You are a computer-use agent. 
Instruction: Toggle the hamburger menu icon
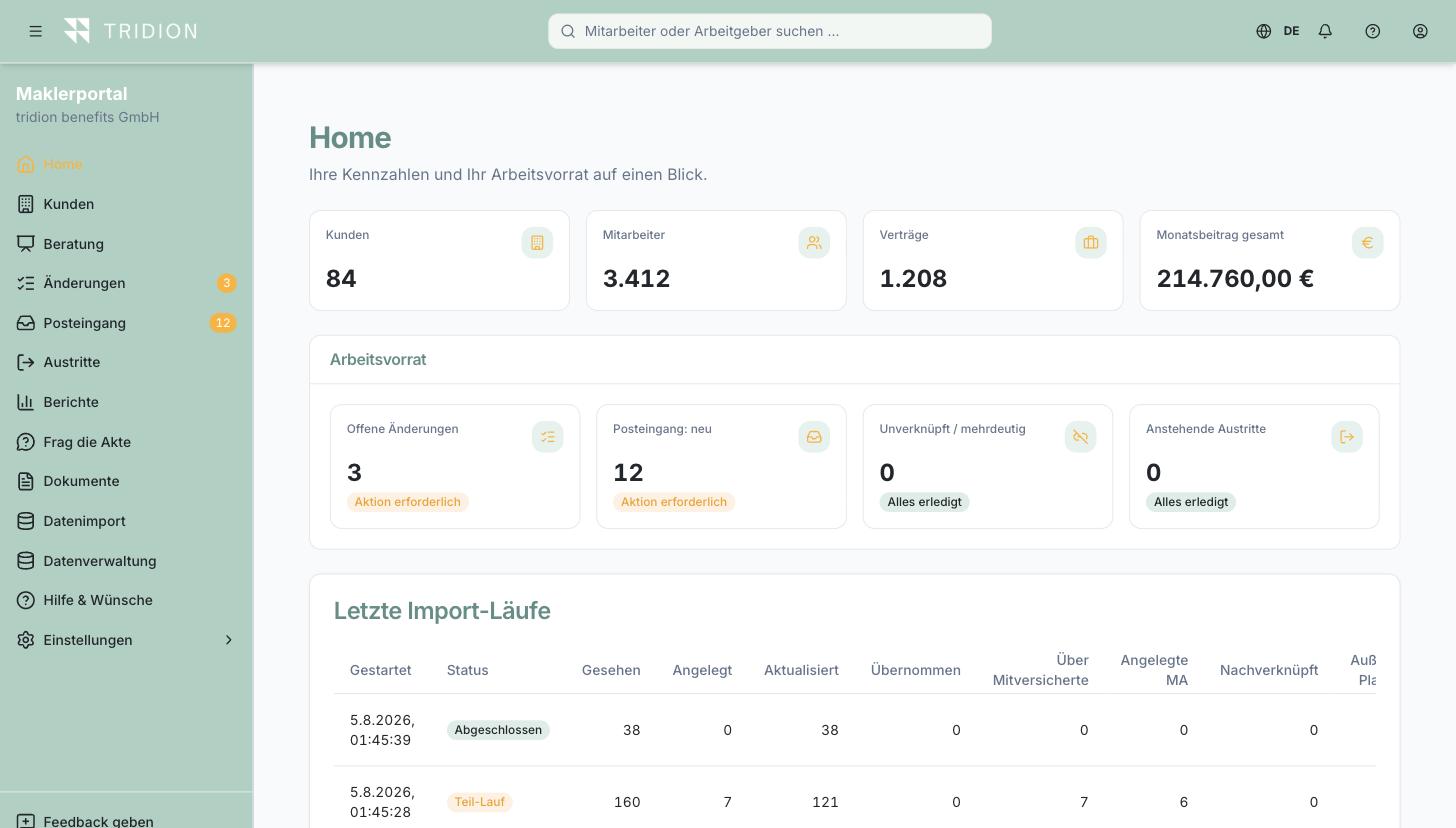(x=35, y=31)
